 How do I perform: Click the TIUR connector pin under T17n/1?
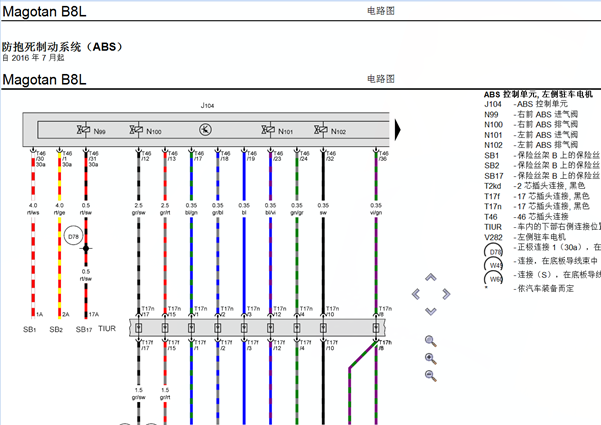(x=191, y=328)
